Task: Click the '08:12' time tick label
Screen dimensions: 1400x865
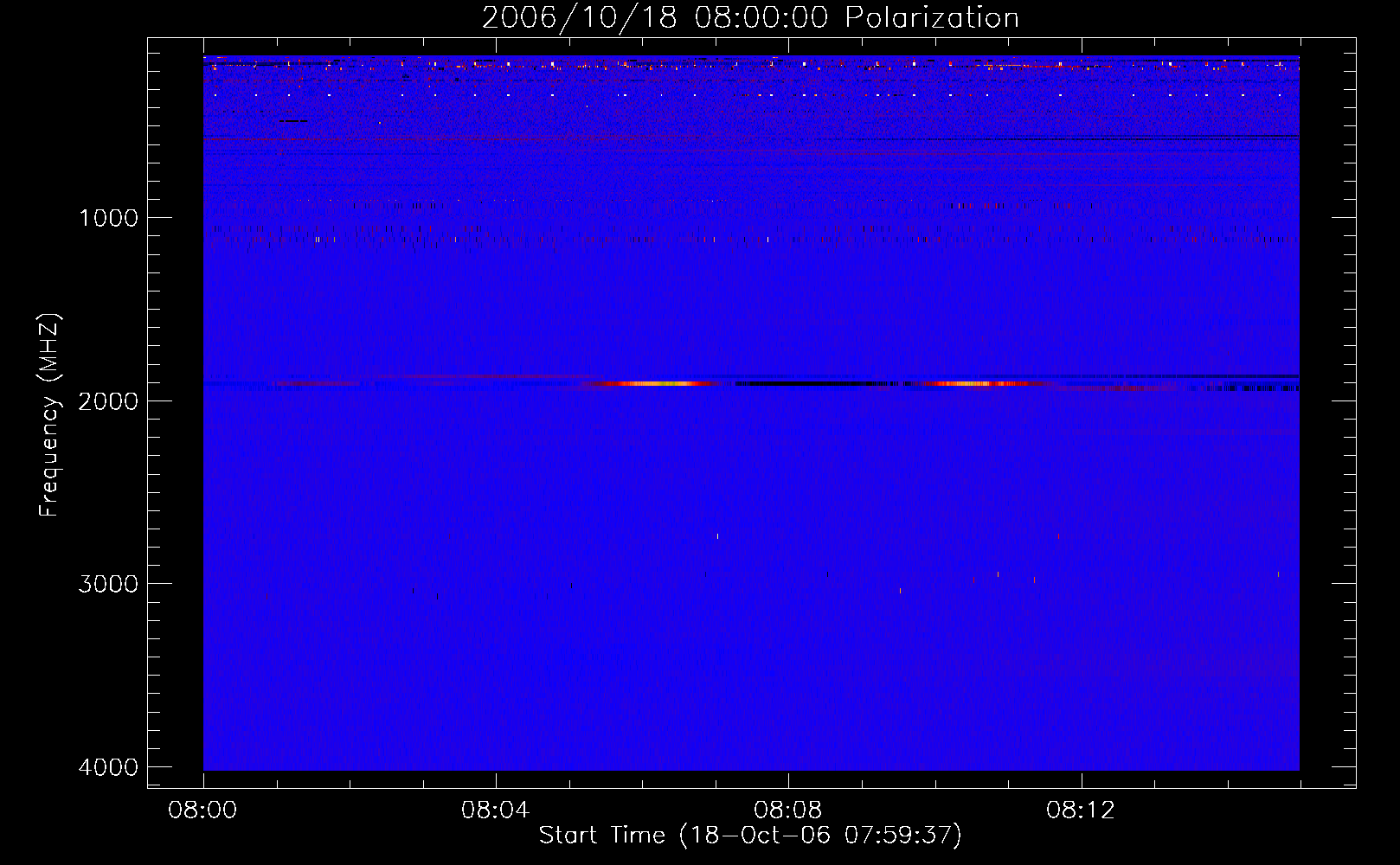Action: tap(1081, 811)
